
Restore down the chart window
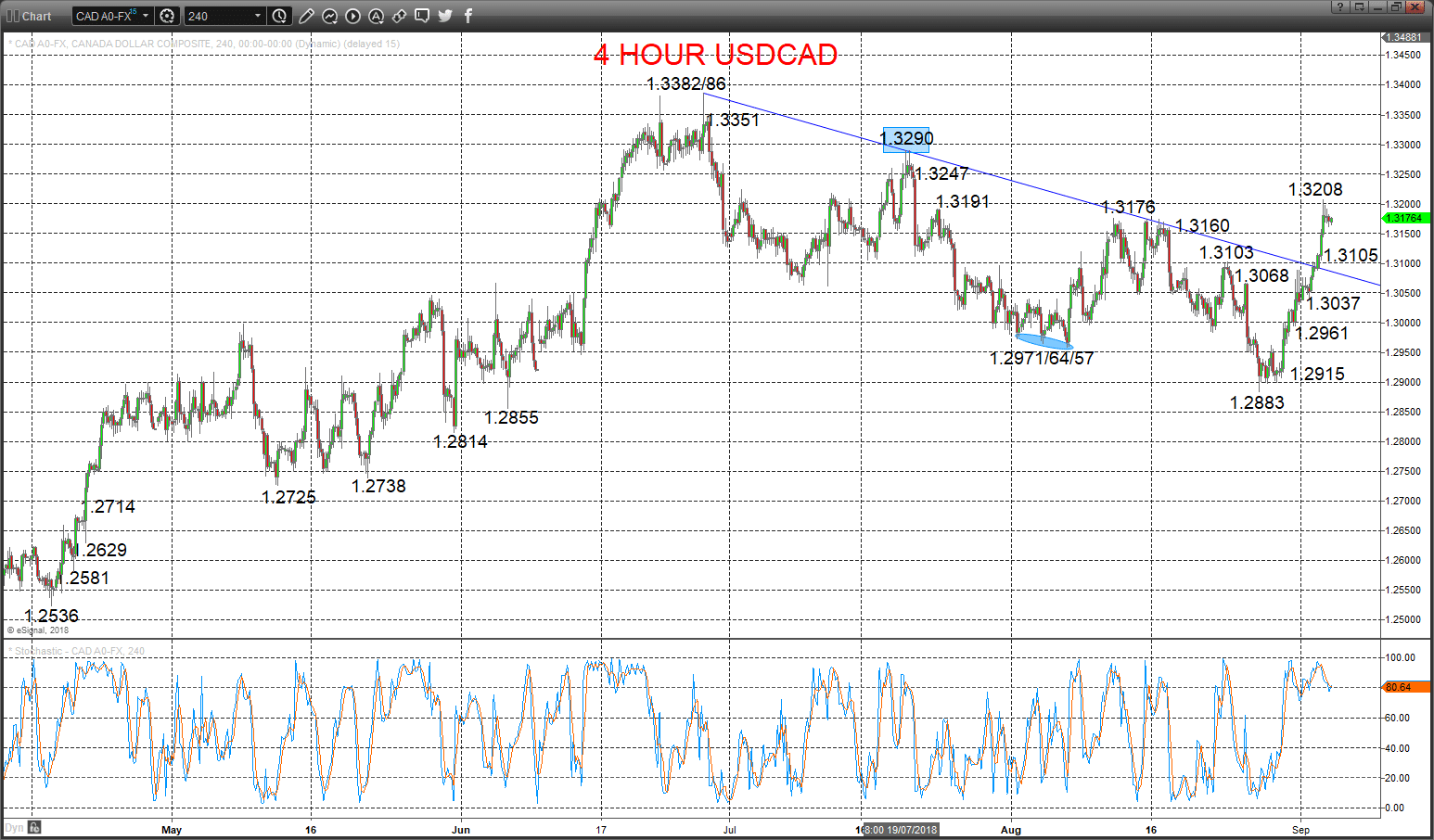tap(1396, 6)
